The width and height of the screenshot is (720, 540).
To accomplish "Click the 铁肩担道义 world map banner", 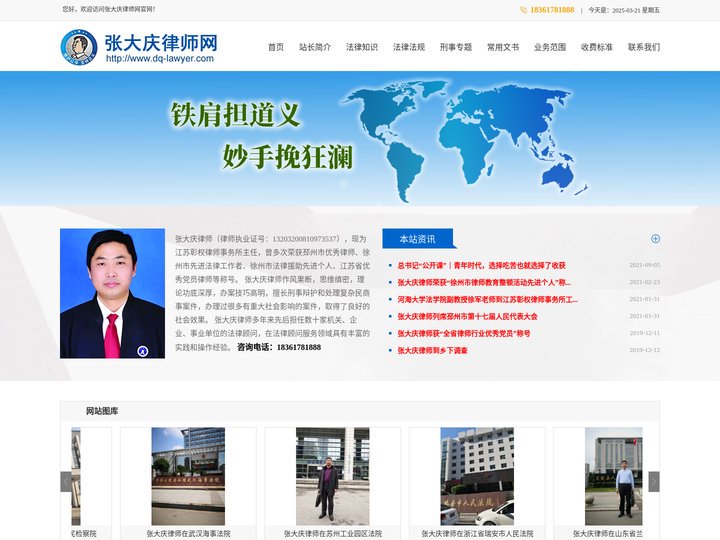I will (x=360, y=138).
